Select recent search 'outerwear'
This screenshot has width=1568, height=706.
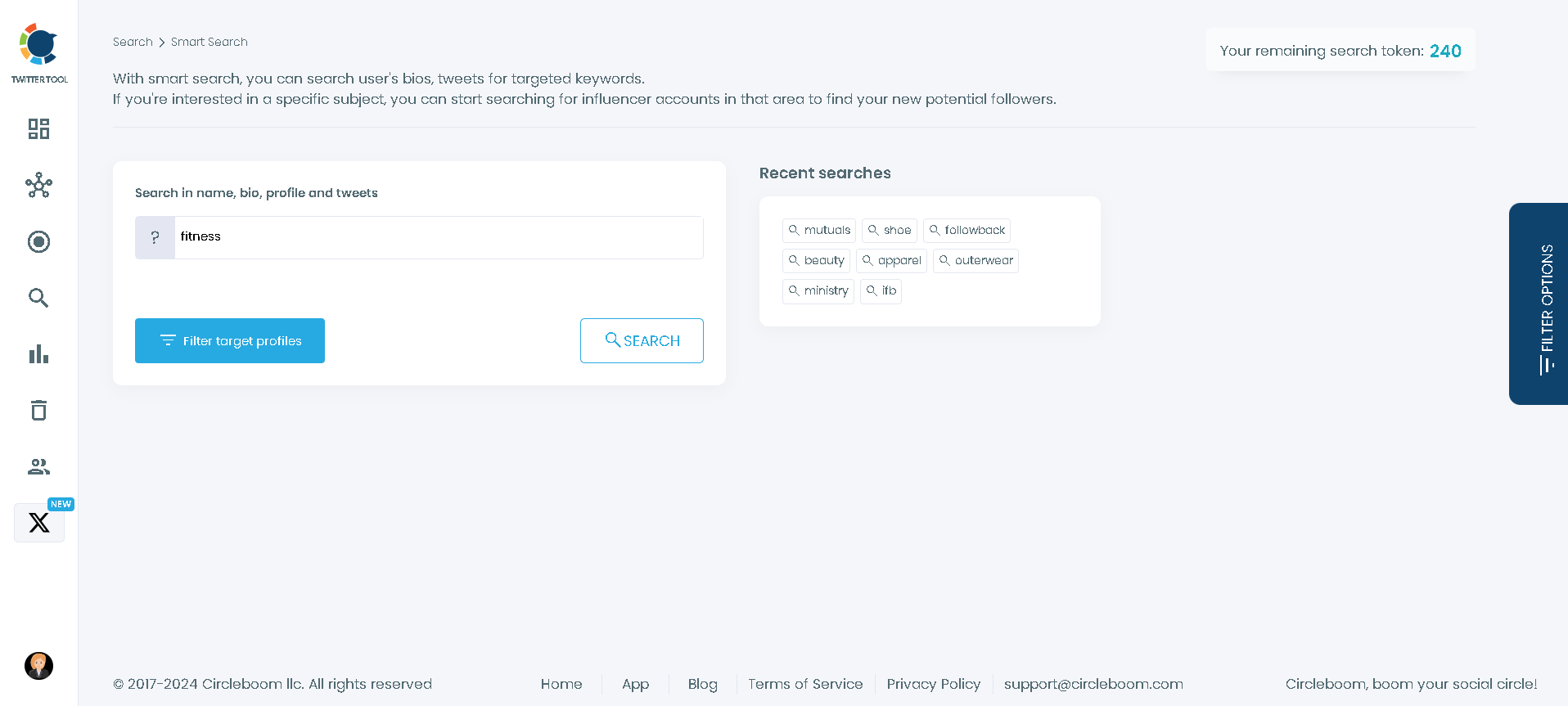975,261
